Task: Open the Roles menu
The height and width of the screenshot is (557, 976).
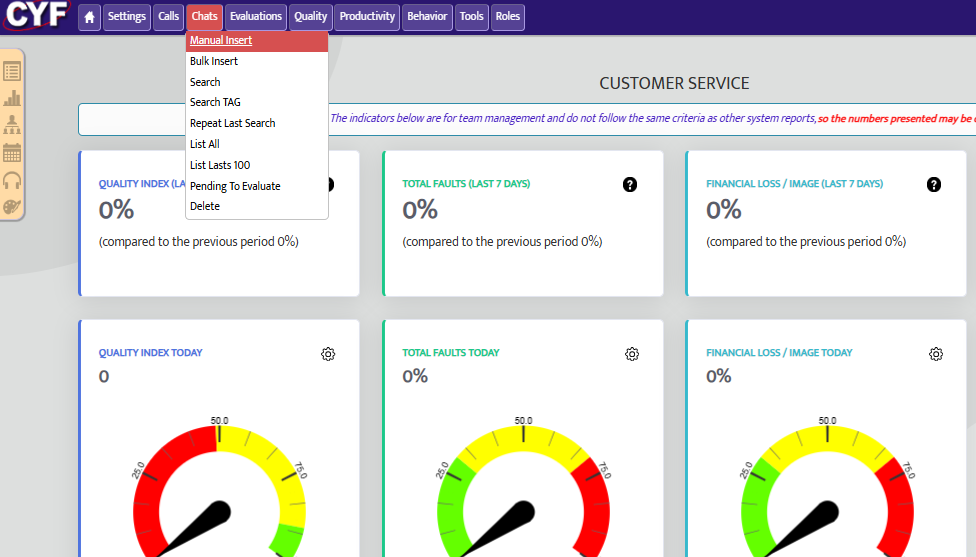Action: coord(507,17)
